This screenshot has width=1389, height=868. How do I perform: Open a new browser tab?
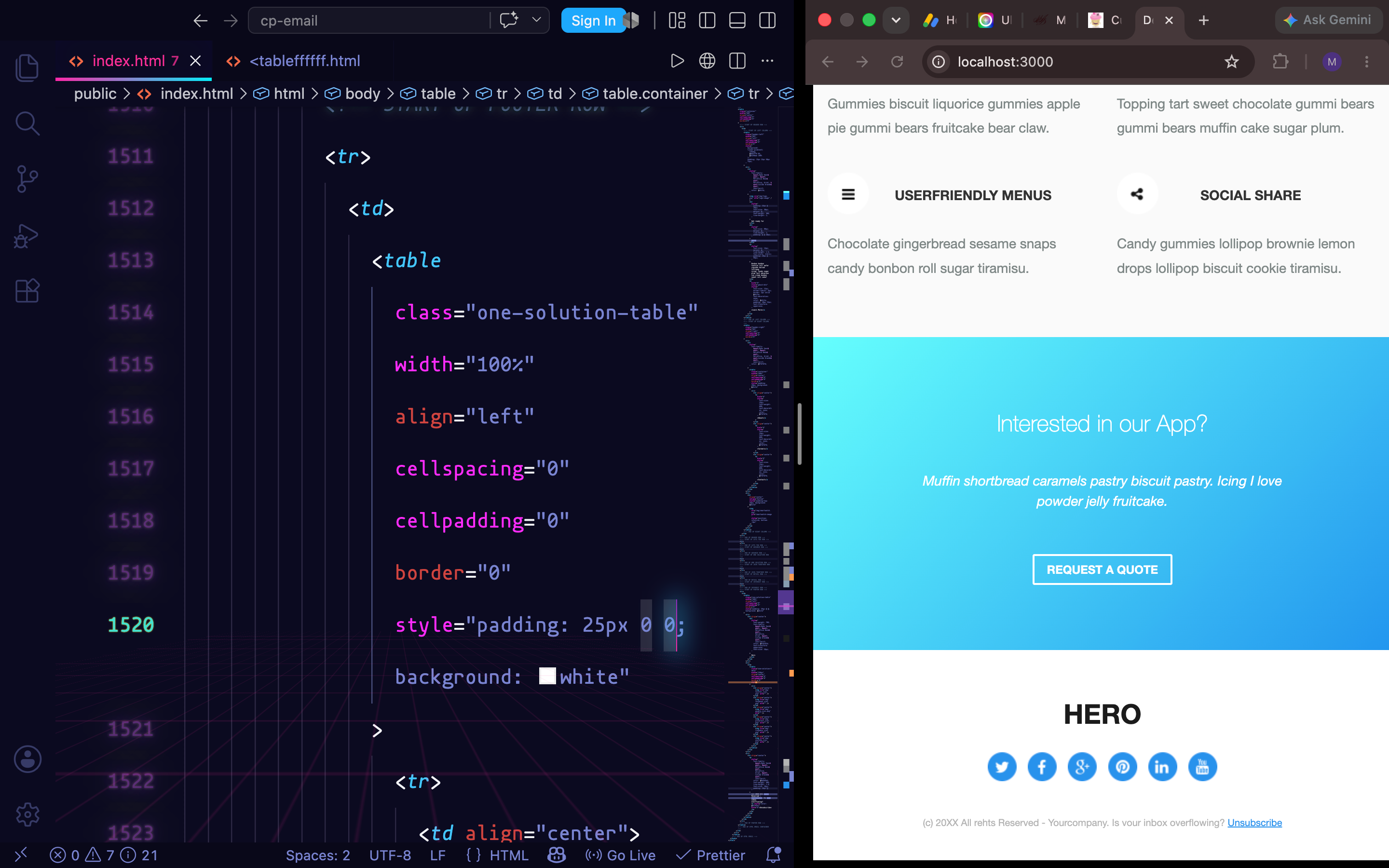click(1204, 21)
